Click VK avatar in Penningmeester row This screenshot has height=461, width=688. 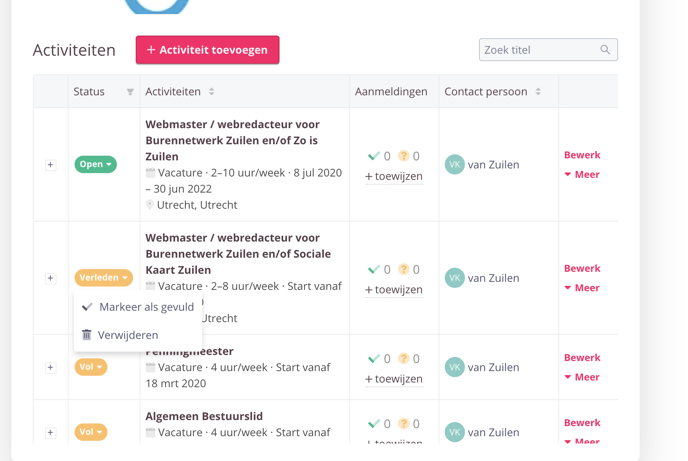[x=454, y=367]
